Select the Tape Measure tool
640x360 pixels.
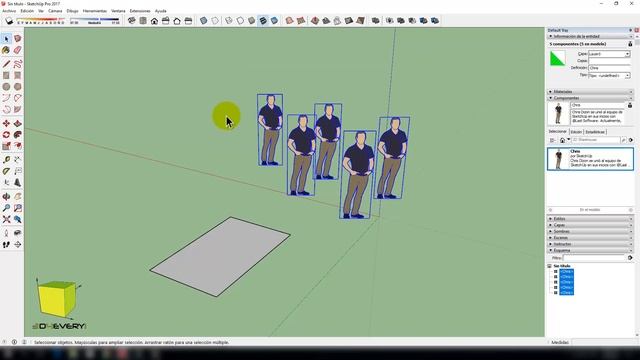pyautogui.click(x=6, y=160)
